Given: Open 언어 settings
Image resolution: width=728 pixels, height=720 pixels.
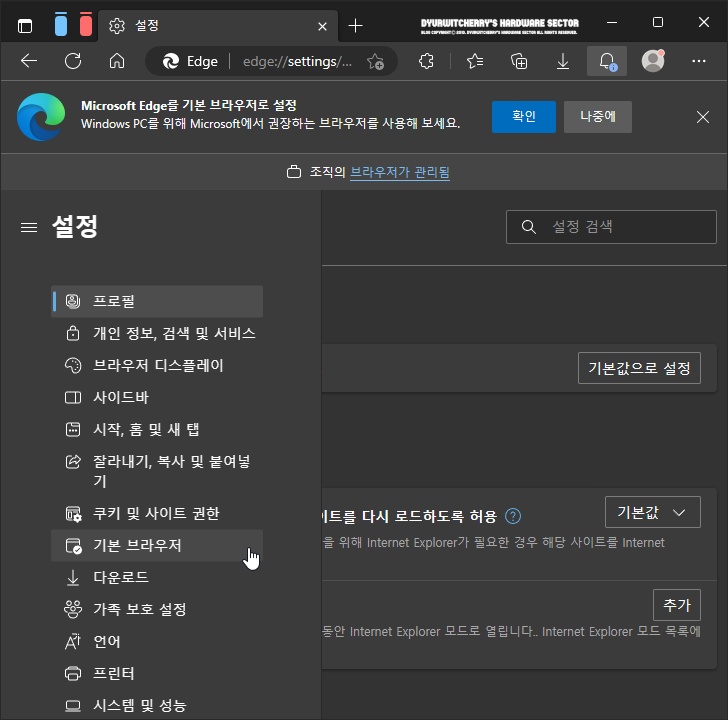Looking at the screenshot, I should click(157, 642).
